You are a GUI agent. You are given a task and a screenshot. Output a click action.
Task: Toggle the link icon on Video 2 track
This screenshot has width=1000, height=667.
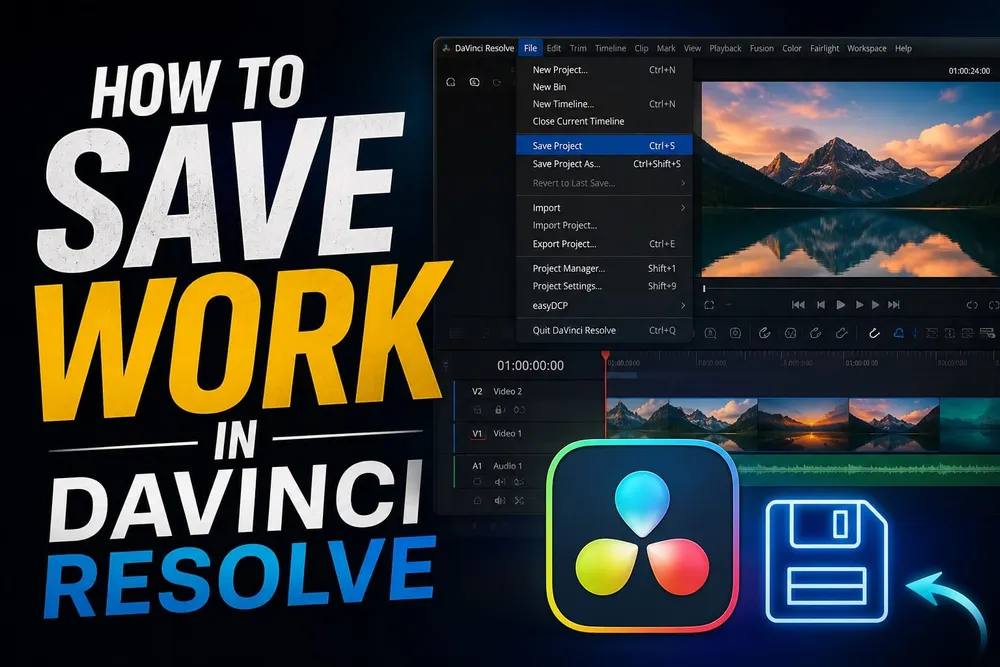[520, 409]
